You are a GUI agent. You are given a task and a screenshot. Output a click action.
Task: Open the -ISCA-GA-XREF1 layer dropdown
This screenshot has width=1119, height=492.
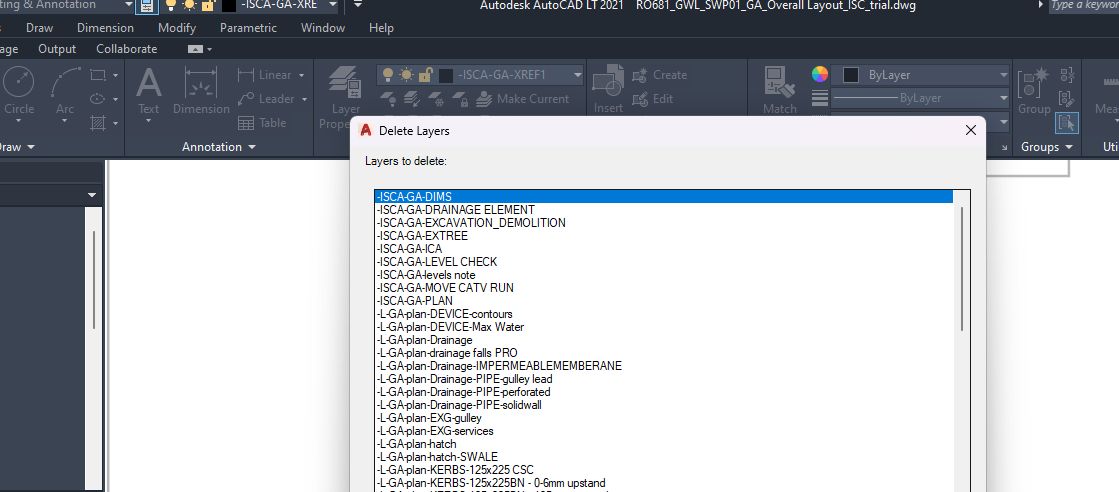pos(576,75)
